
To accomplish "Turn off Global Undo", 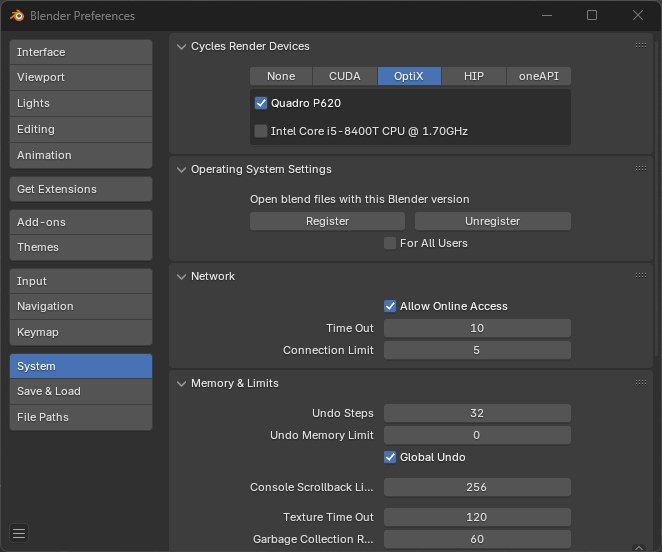I will 390,457.
